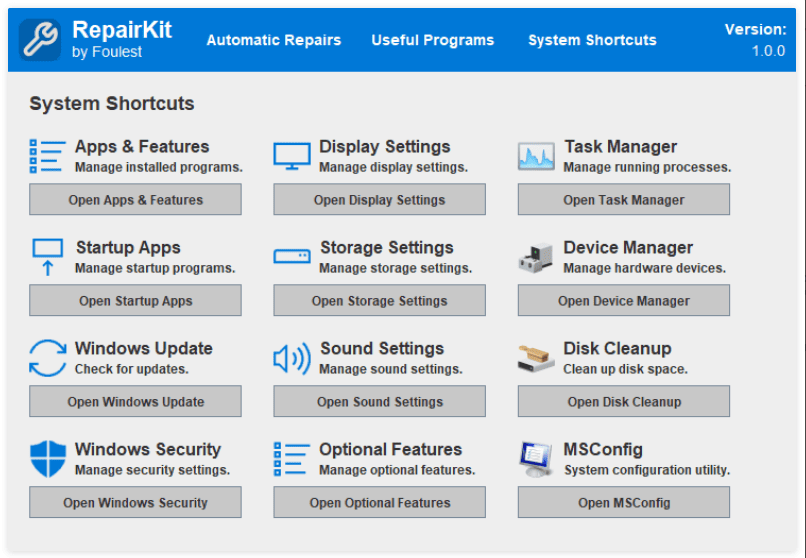806x558 pixels.
Task: Click the System Shortcuts page heading
Action: (112, 103)
